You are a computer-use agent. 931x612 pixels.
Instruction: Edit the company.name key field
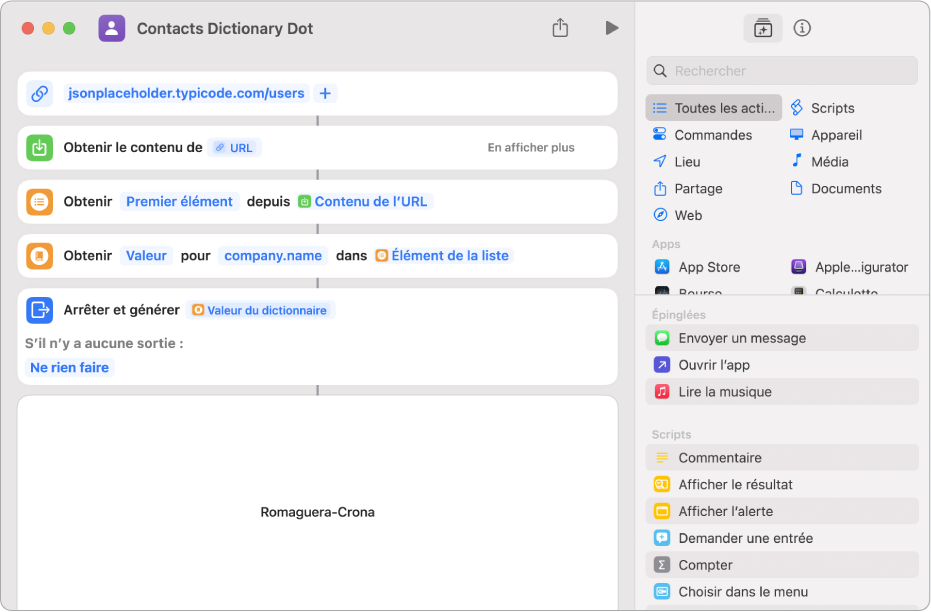coord(273,255)
